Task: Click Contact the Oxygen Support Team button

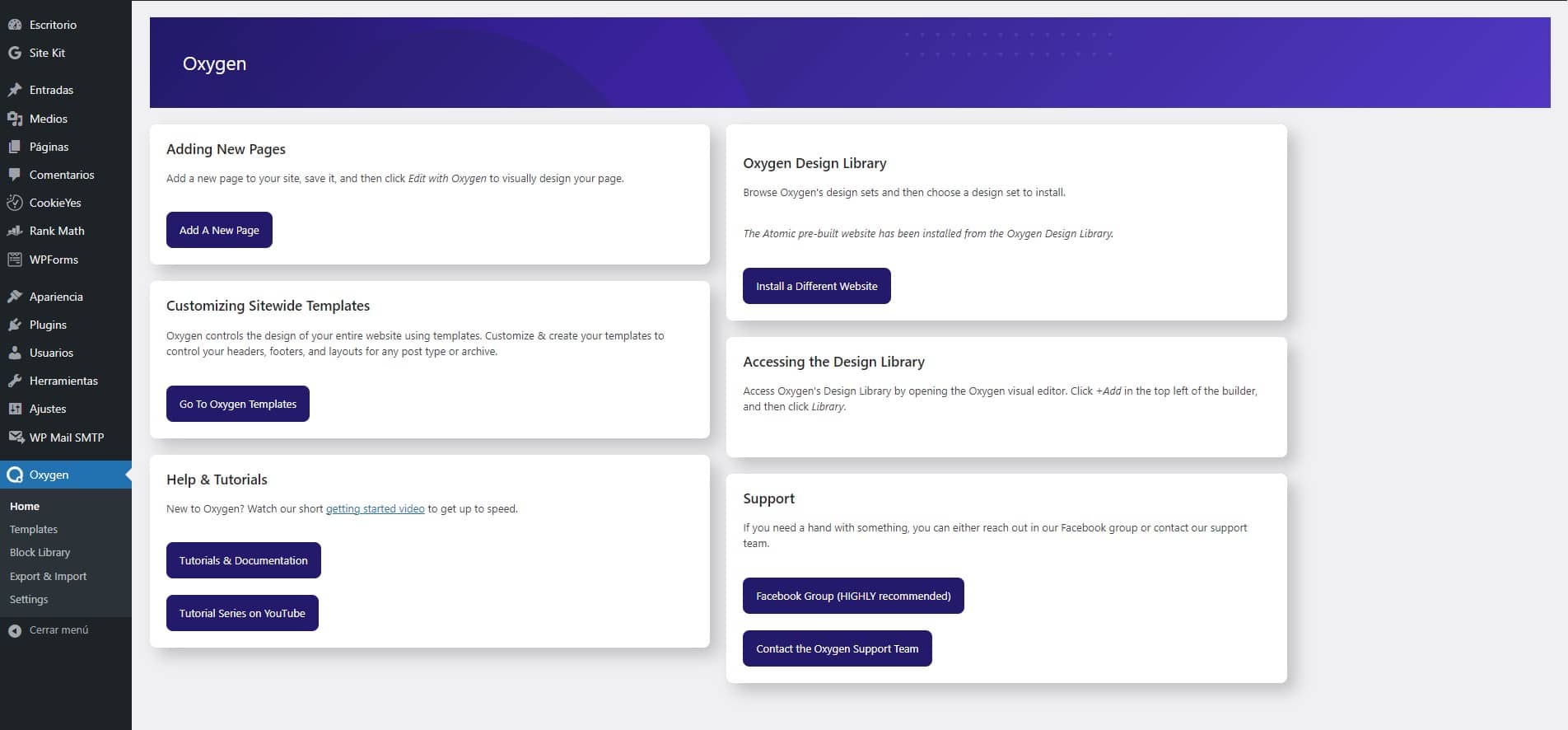Action: tap(838, 648)
